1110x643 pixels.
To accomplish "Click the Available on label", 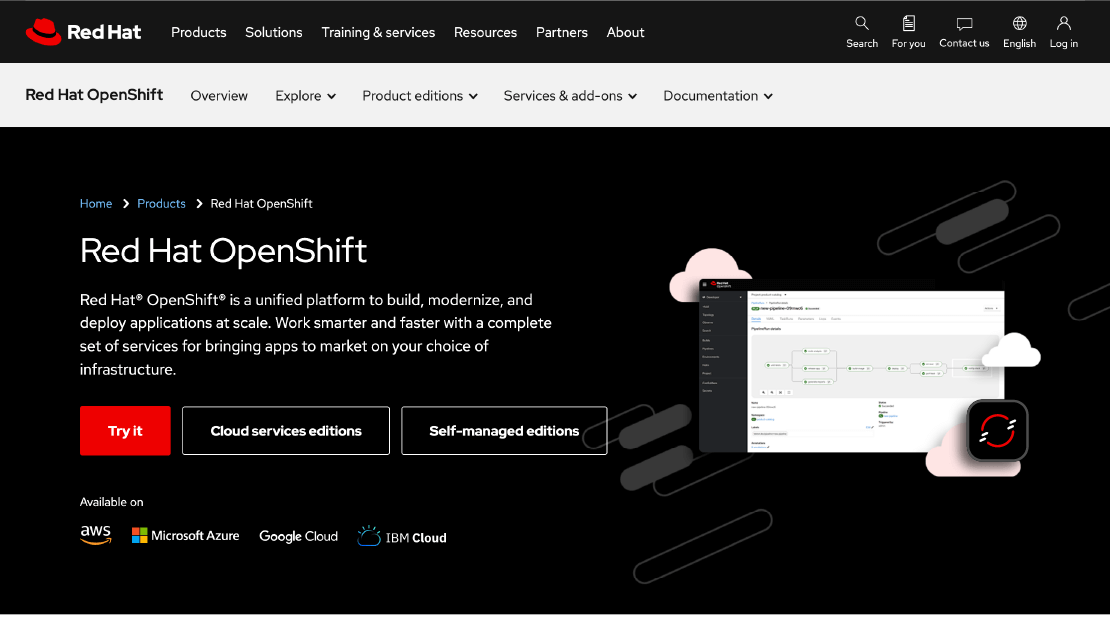I will coord(111,502).
